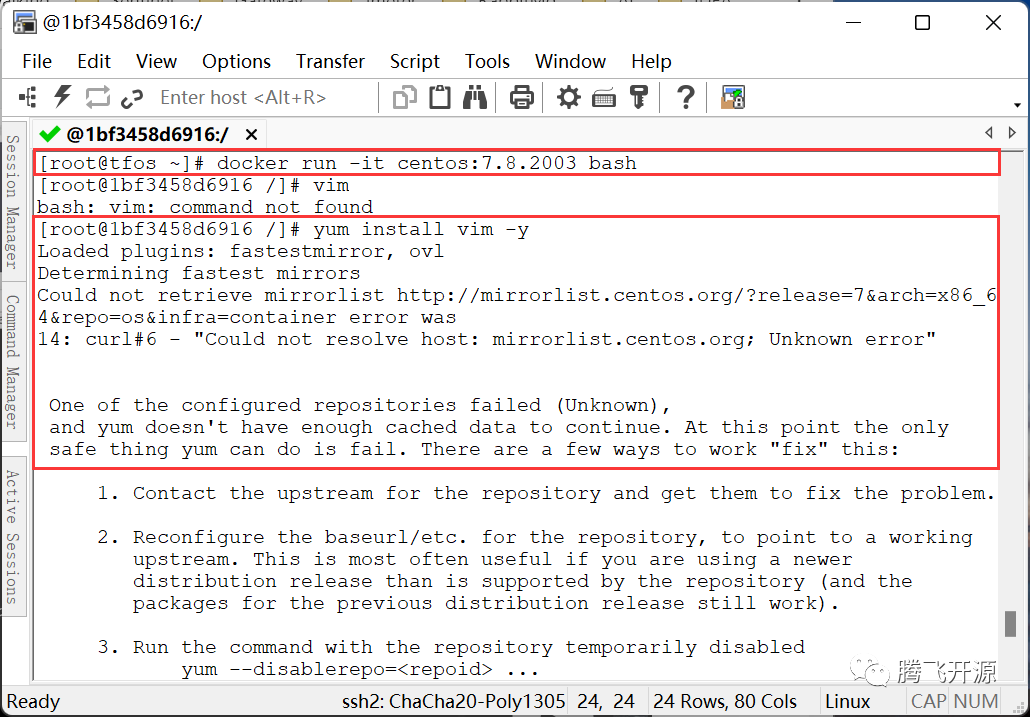Viewport: 1030px width, 717px height.
Task: Open the Window menu
Action: (x=570, y=62)
